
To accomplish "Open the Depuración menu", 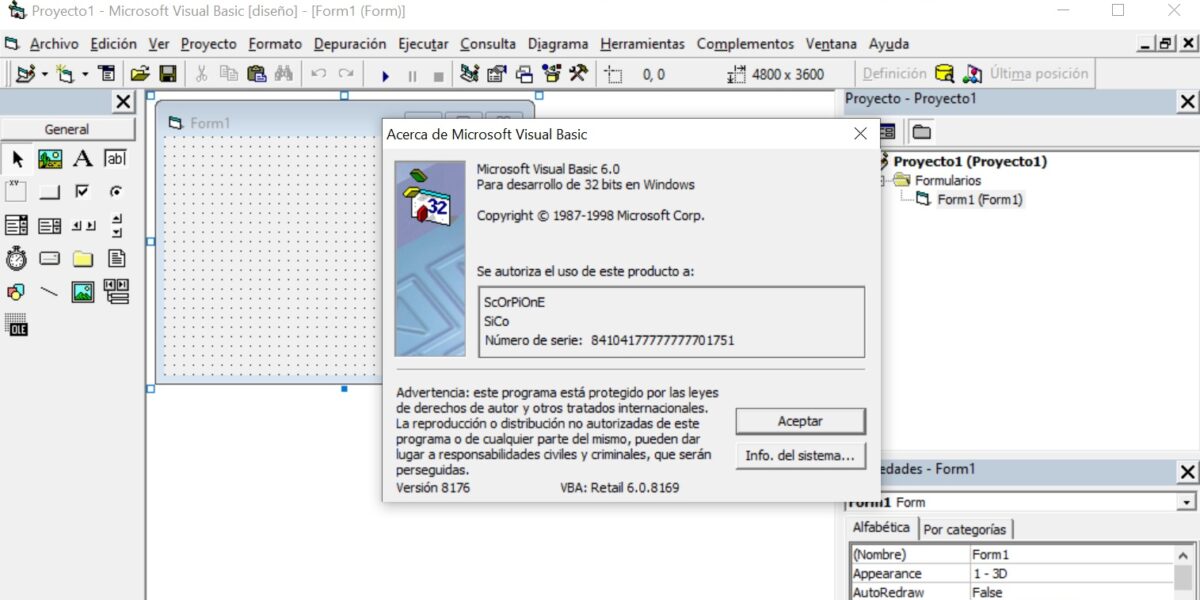I will pyautogui.click(x=349, y=44).
